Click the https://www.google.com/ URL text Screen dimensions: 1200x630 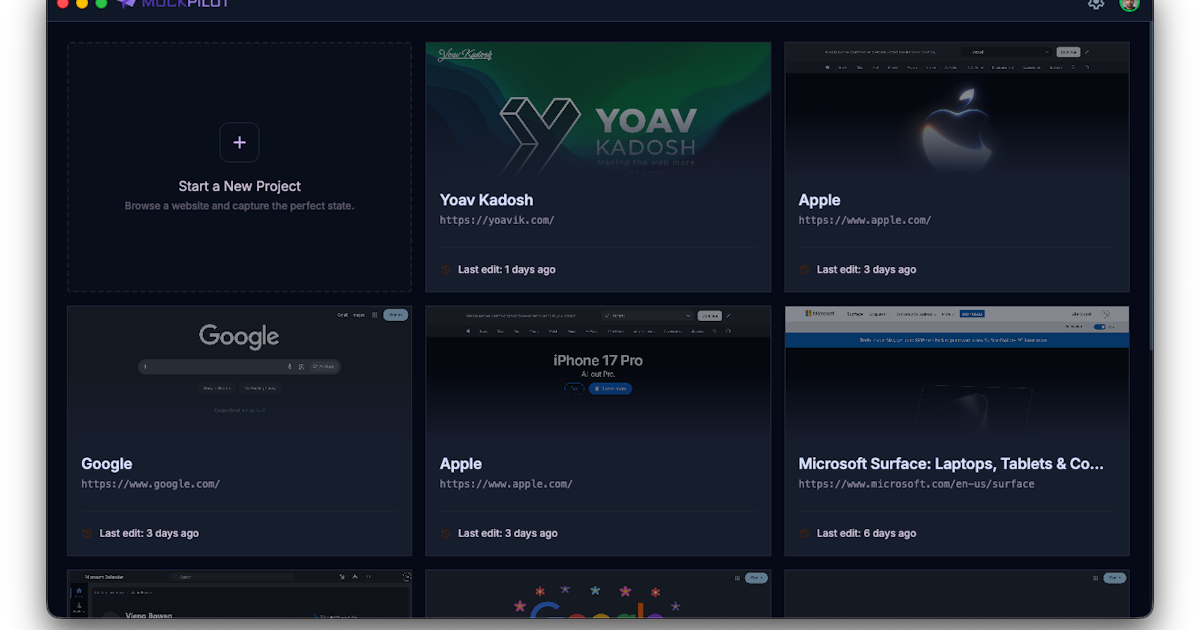pyautogui.click(x=150, y=484)
